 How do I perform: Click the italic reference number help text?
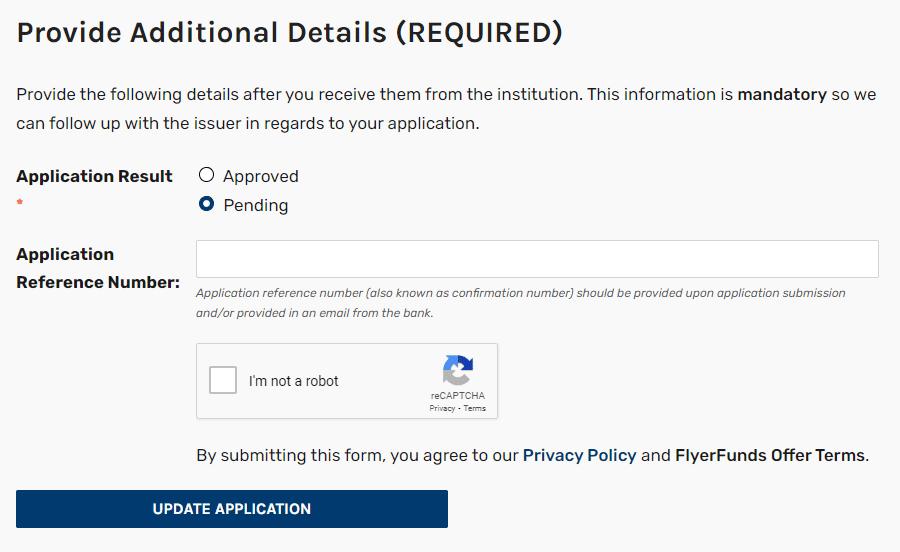pos(521,303)
